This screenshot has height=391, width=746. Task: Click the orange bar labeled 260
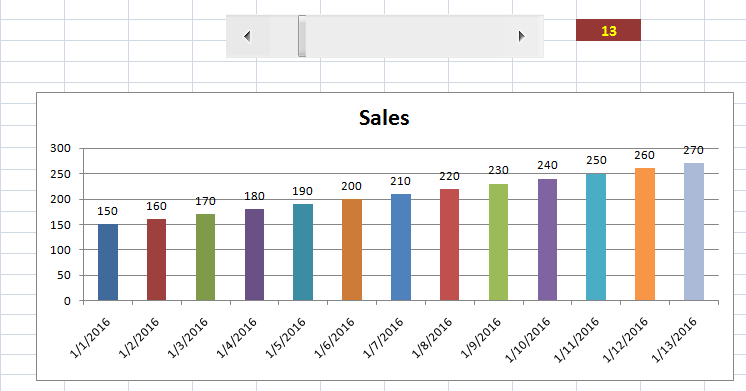645,234
